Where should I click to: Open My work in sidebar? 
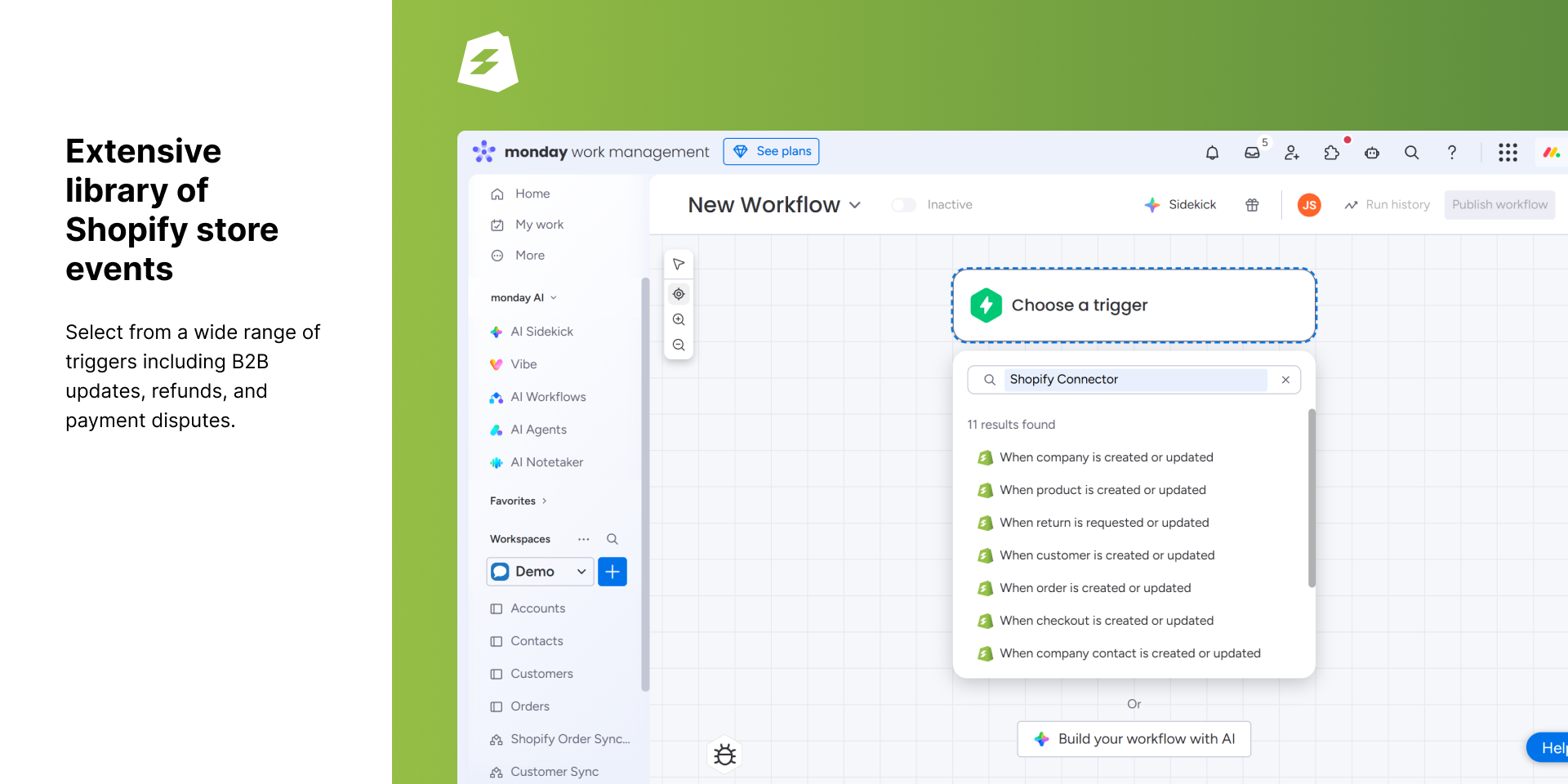[x=539, y=225]
